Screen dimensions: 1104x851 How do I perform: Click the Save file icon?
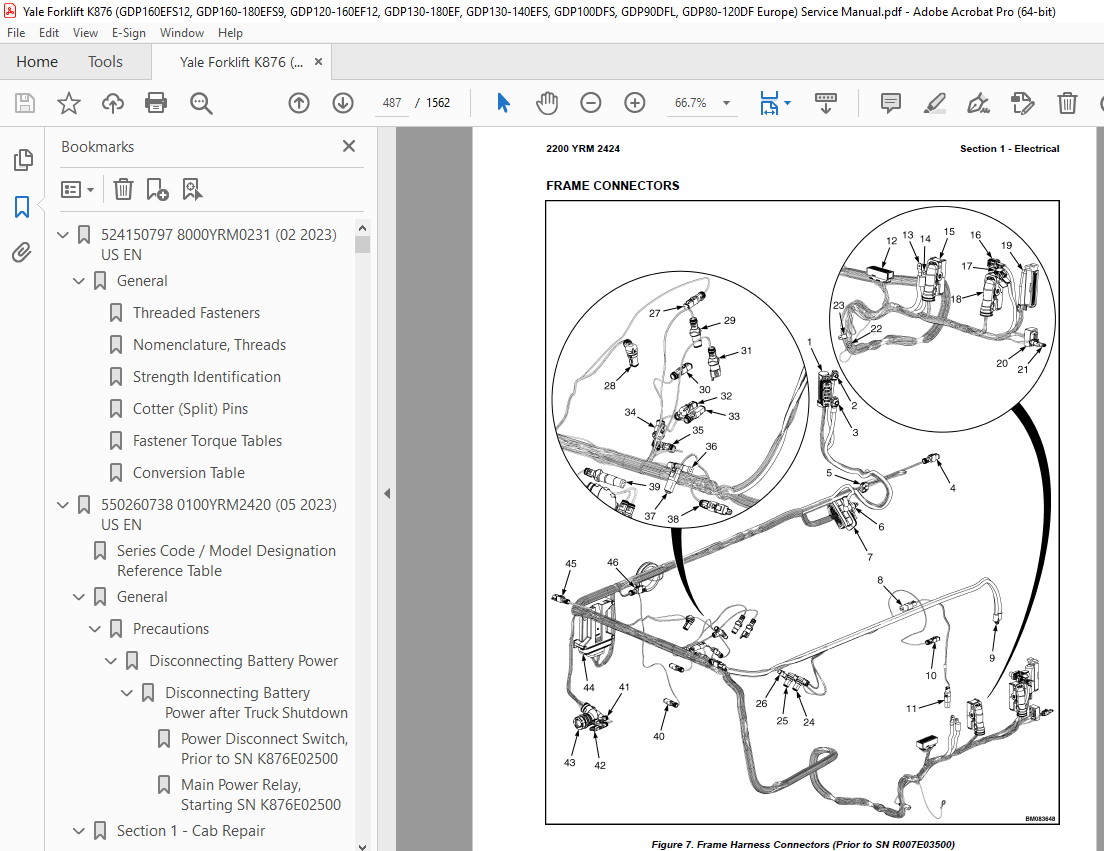[x=25, y=103]
